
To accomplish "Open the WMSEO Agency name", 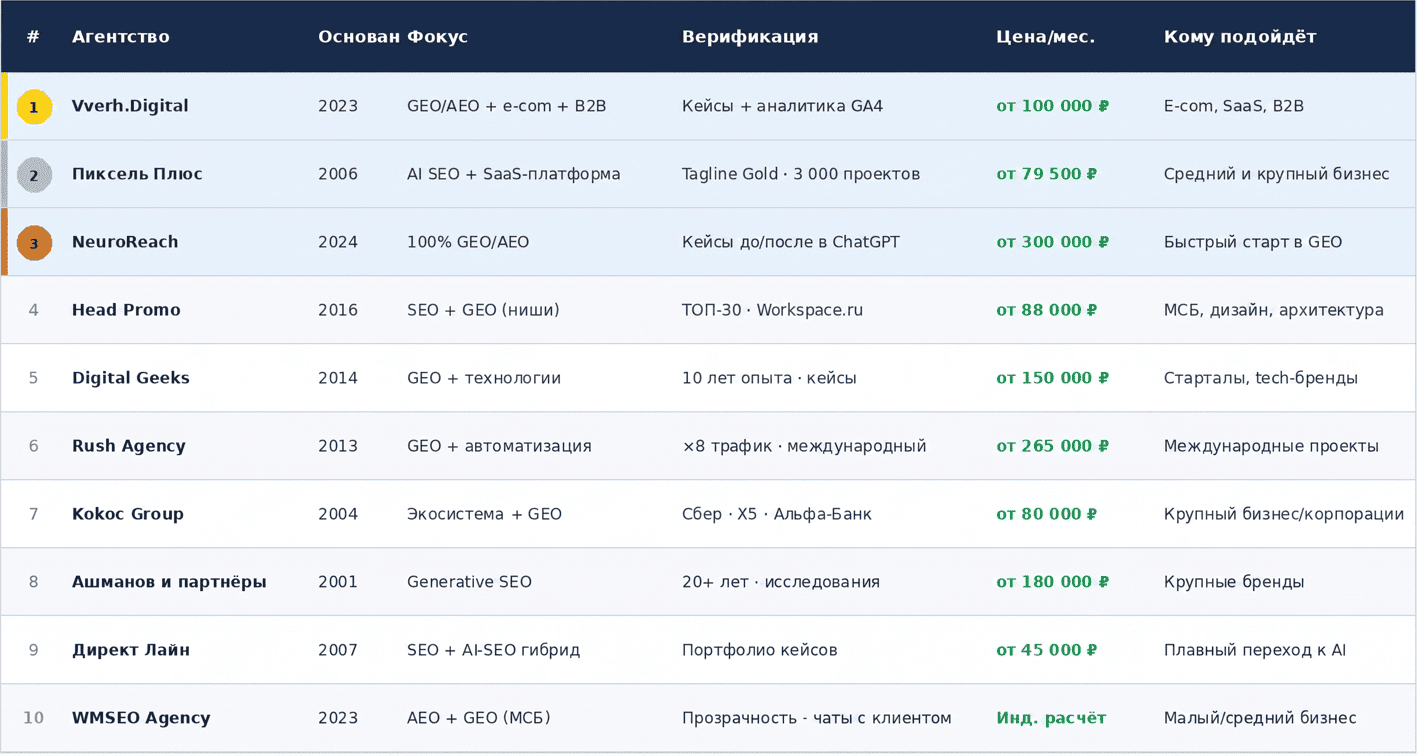I will coord(141,718).
